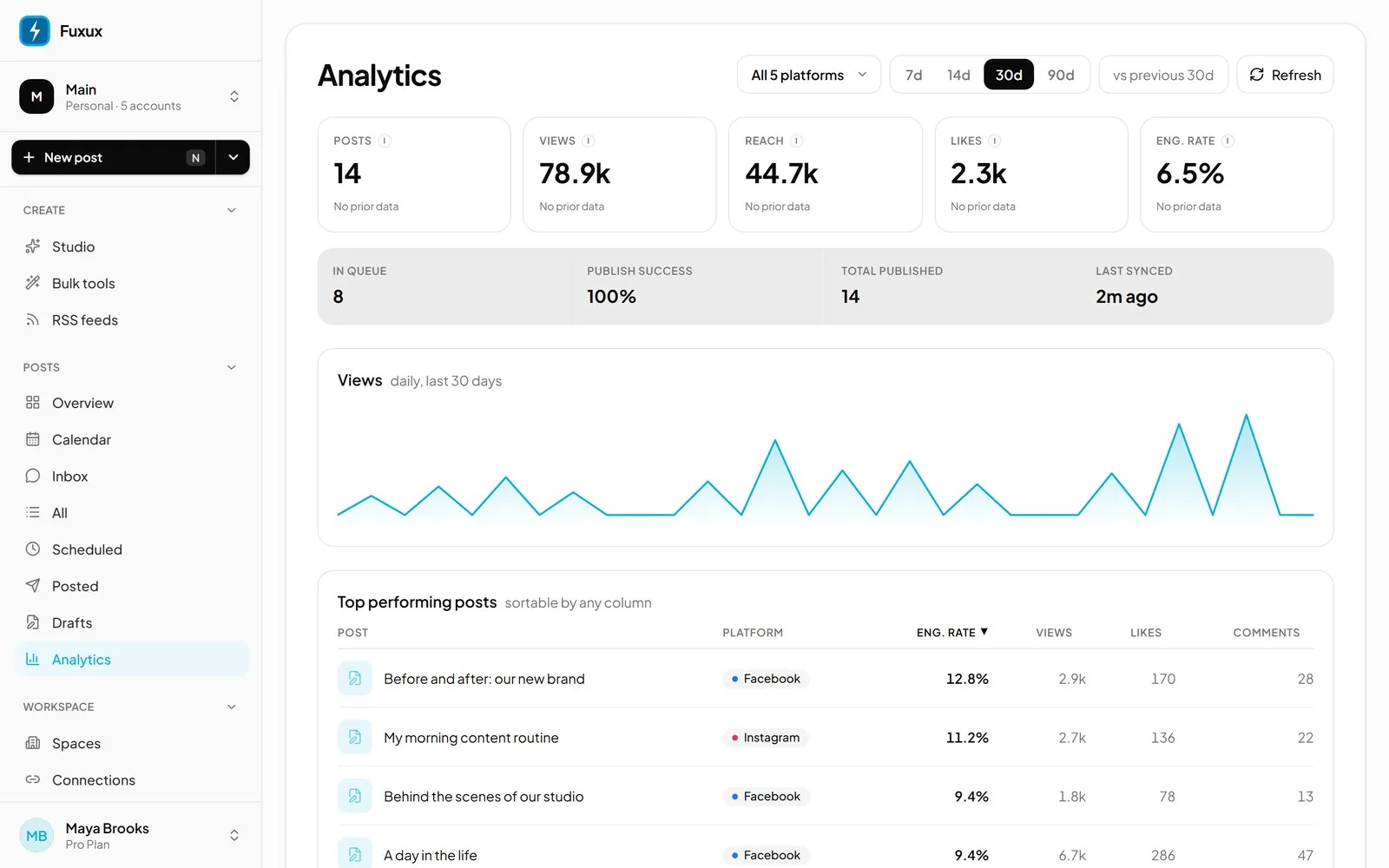Open the posts Overview page

(132, 403)
